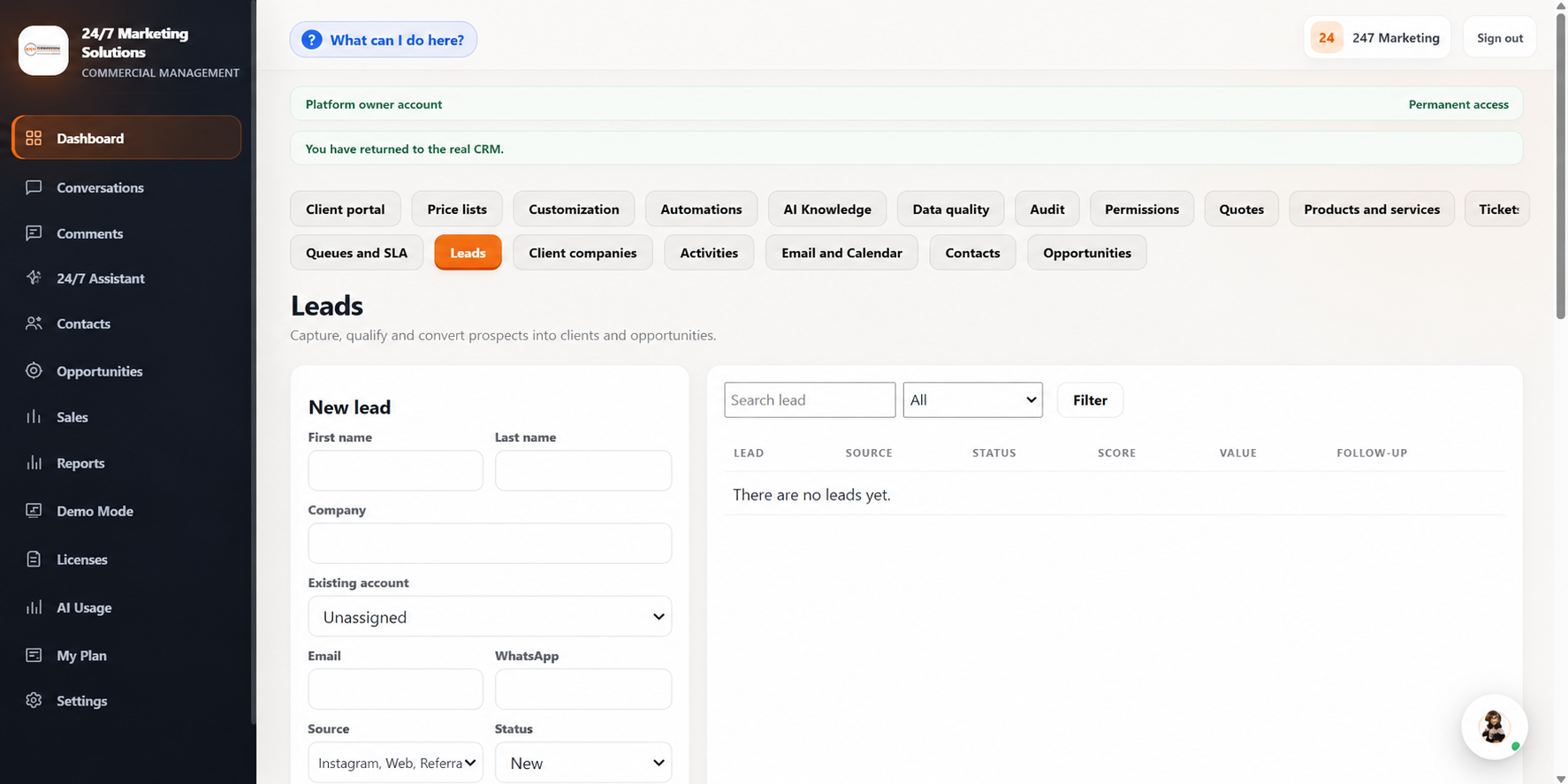
Task: Click the company logo in the sidebar header
Action: pos(43,50)
